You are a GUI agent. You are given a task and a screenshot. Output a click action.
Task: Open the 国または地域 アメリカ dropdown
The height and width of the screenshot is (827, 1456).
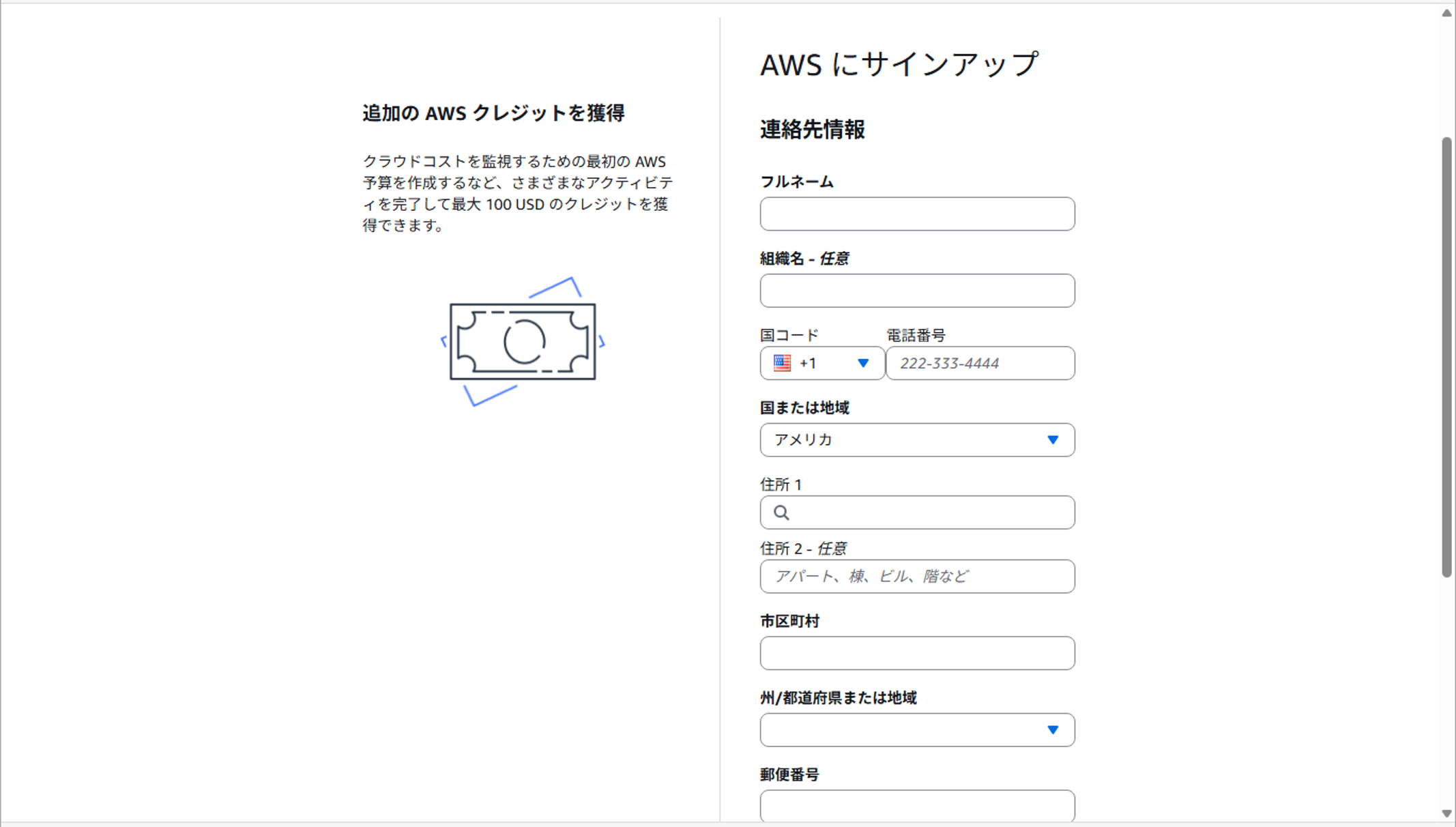(x=917, y=440)
